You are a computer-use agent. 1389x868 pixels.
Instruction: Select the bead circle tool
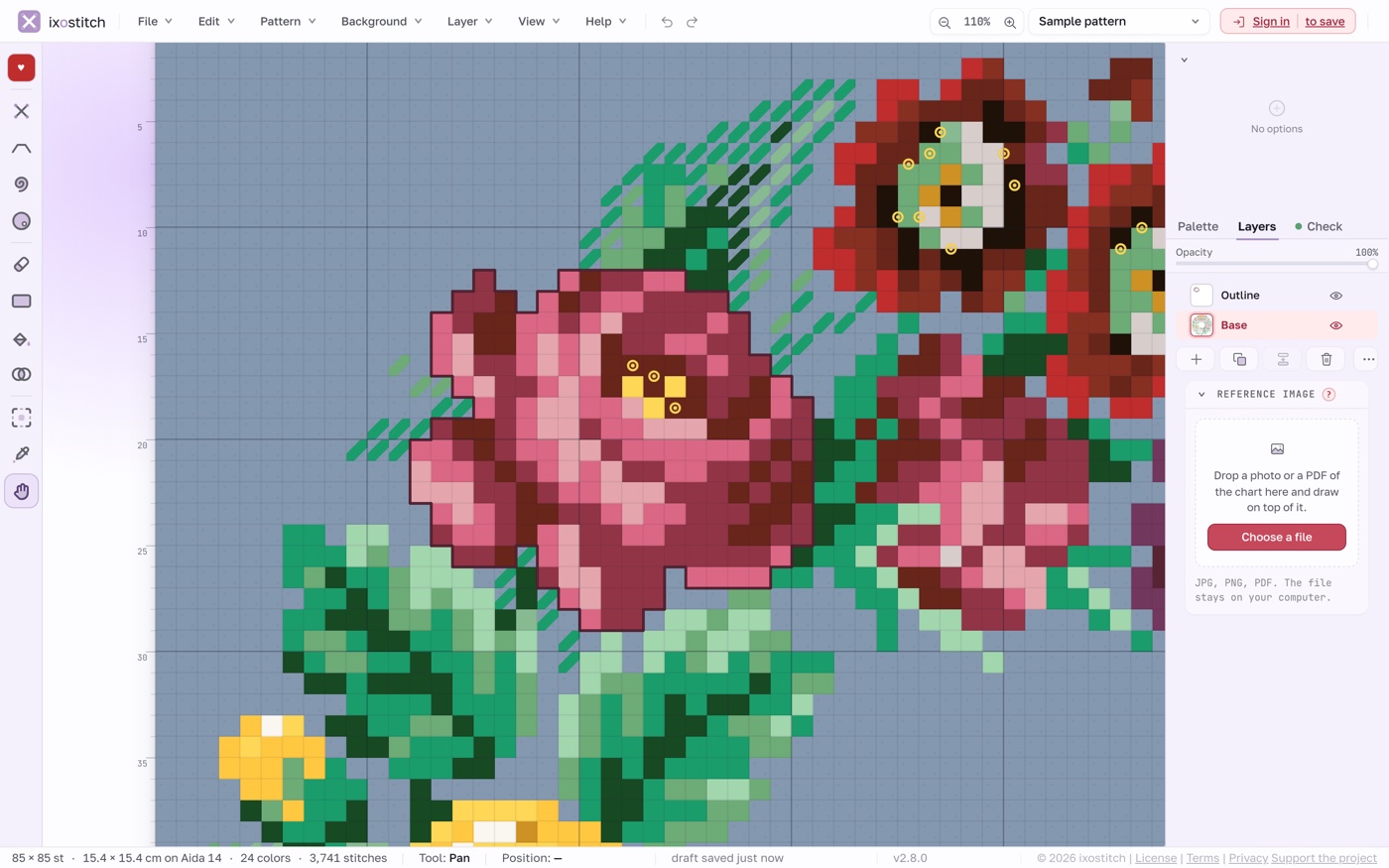click(x=21, y=221)
